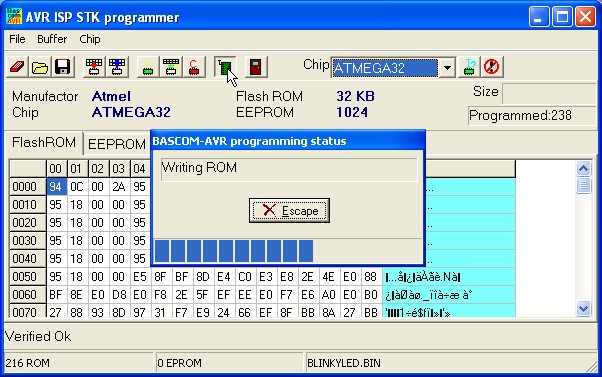Image resolution: width=602 pixels, height=377 pixels.
Task: Click the identify chip question mark icon
Action: coord(469,67)
